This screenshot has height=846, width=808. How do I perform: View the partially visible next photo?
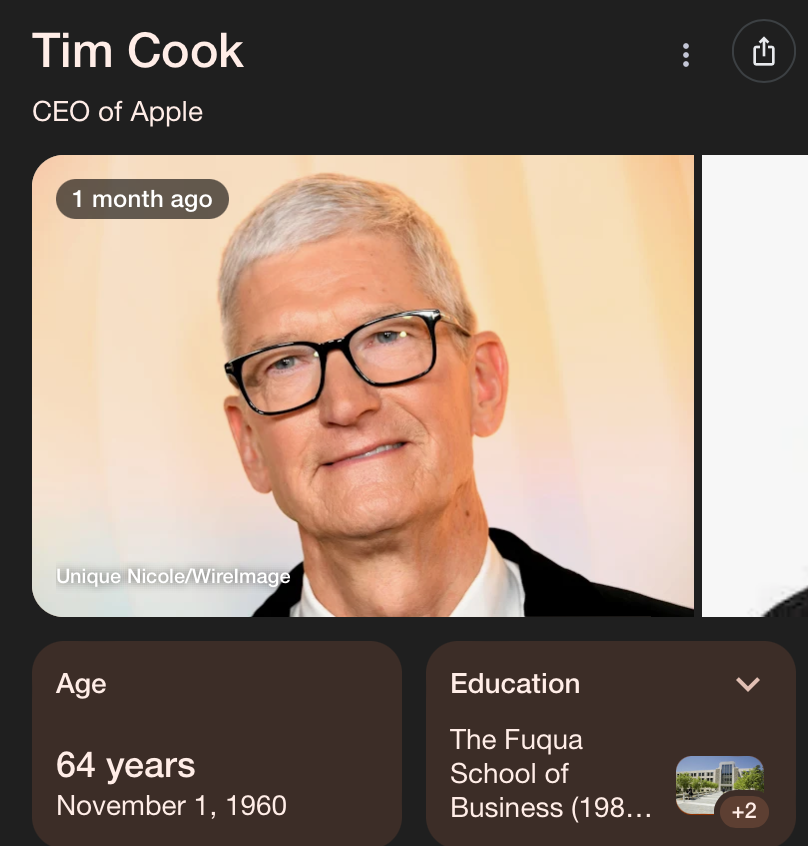(755, 386)
